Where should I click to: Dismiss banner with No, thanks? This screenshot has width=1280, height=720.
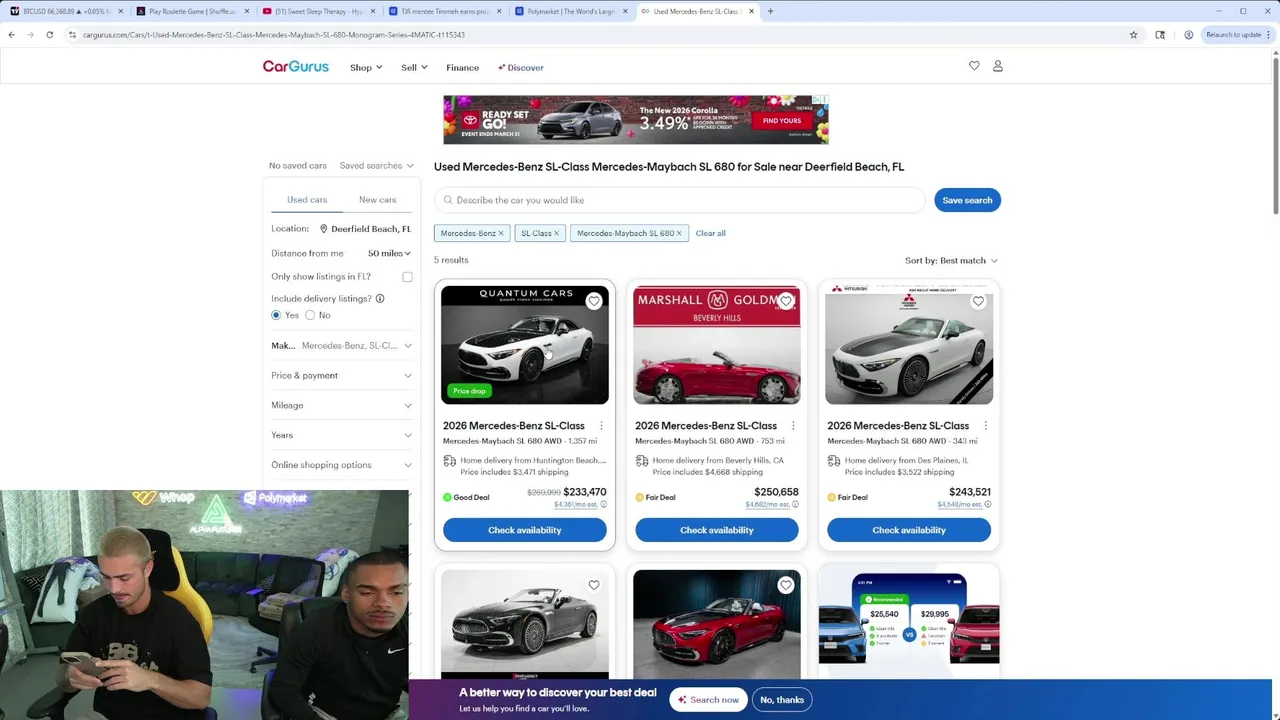[x=782, y=700]
